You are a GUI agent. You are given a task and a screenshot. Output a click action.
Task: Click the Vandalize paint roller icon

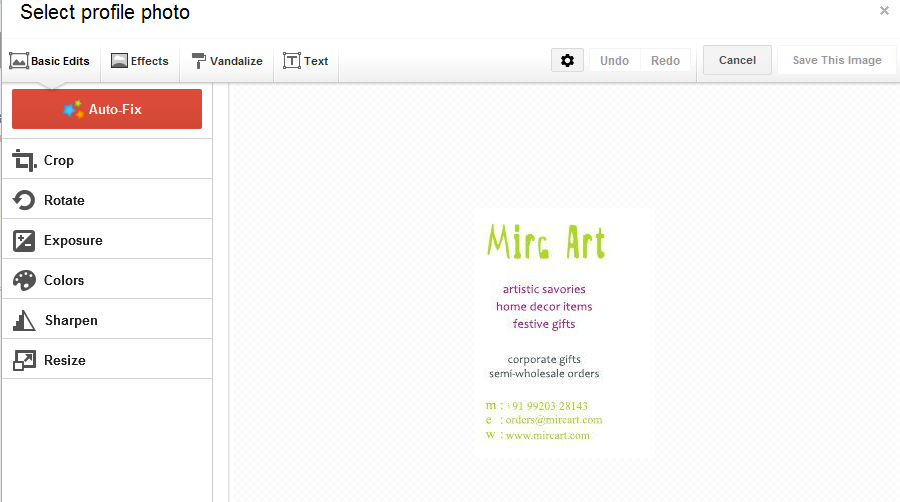[x=199, y=61]
